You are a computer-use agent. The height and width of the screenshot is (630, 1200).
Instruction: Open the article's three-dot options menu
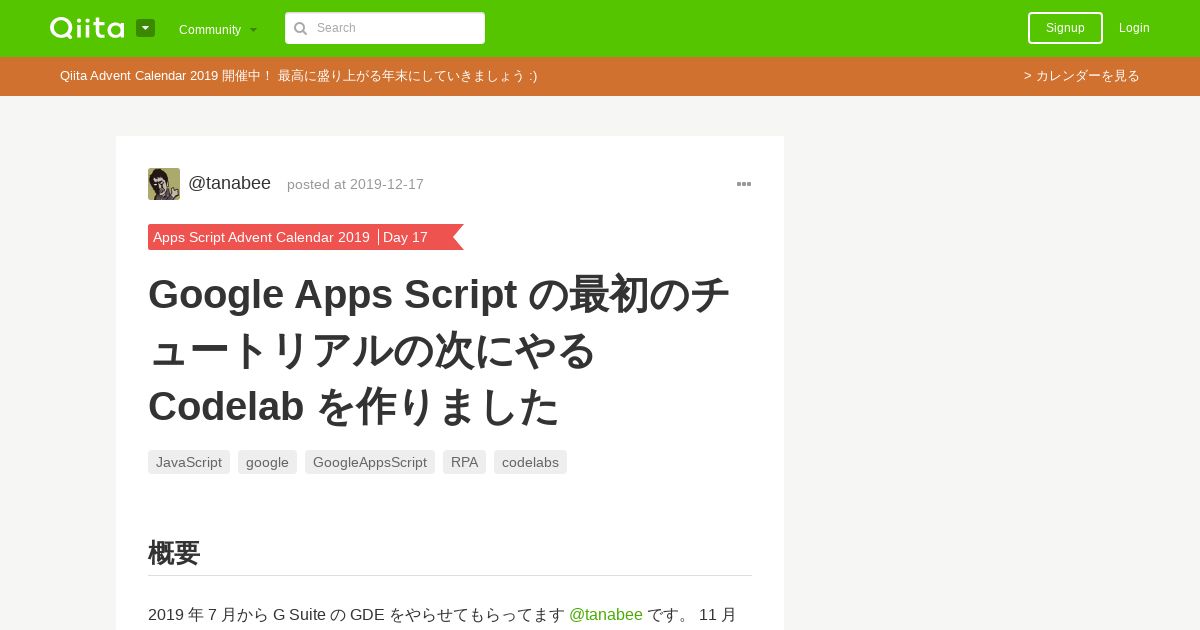(744, 184)
